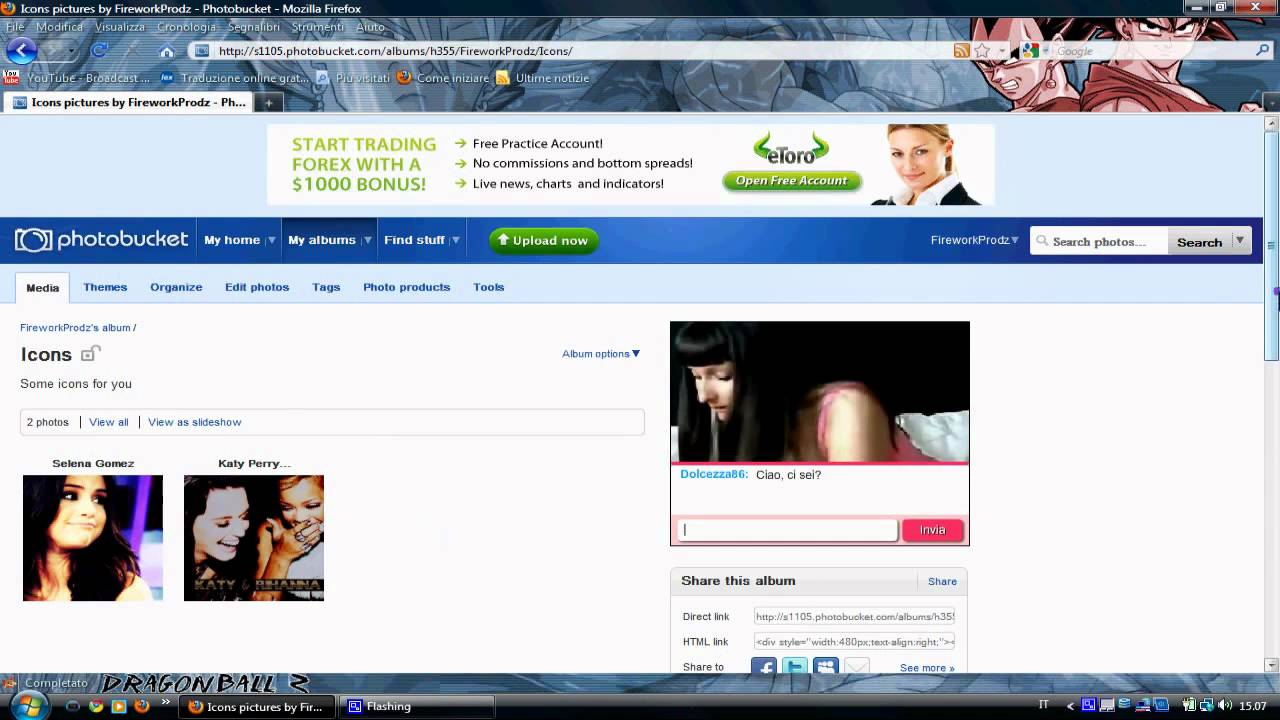The image size is (1280, 720).
Task: Go back with the Firefox back arrow
Action: click(x=21, y=50)
